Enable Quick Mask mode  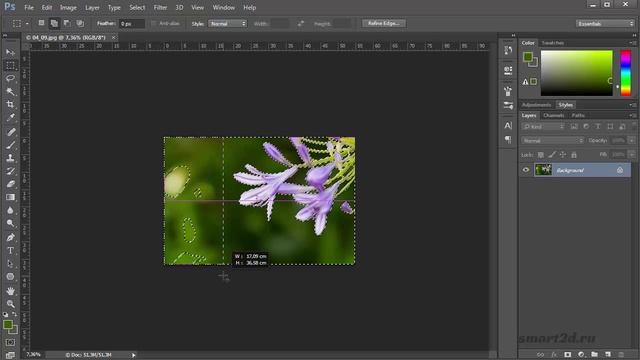pos(11,342)
